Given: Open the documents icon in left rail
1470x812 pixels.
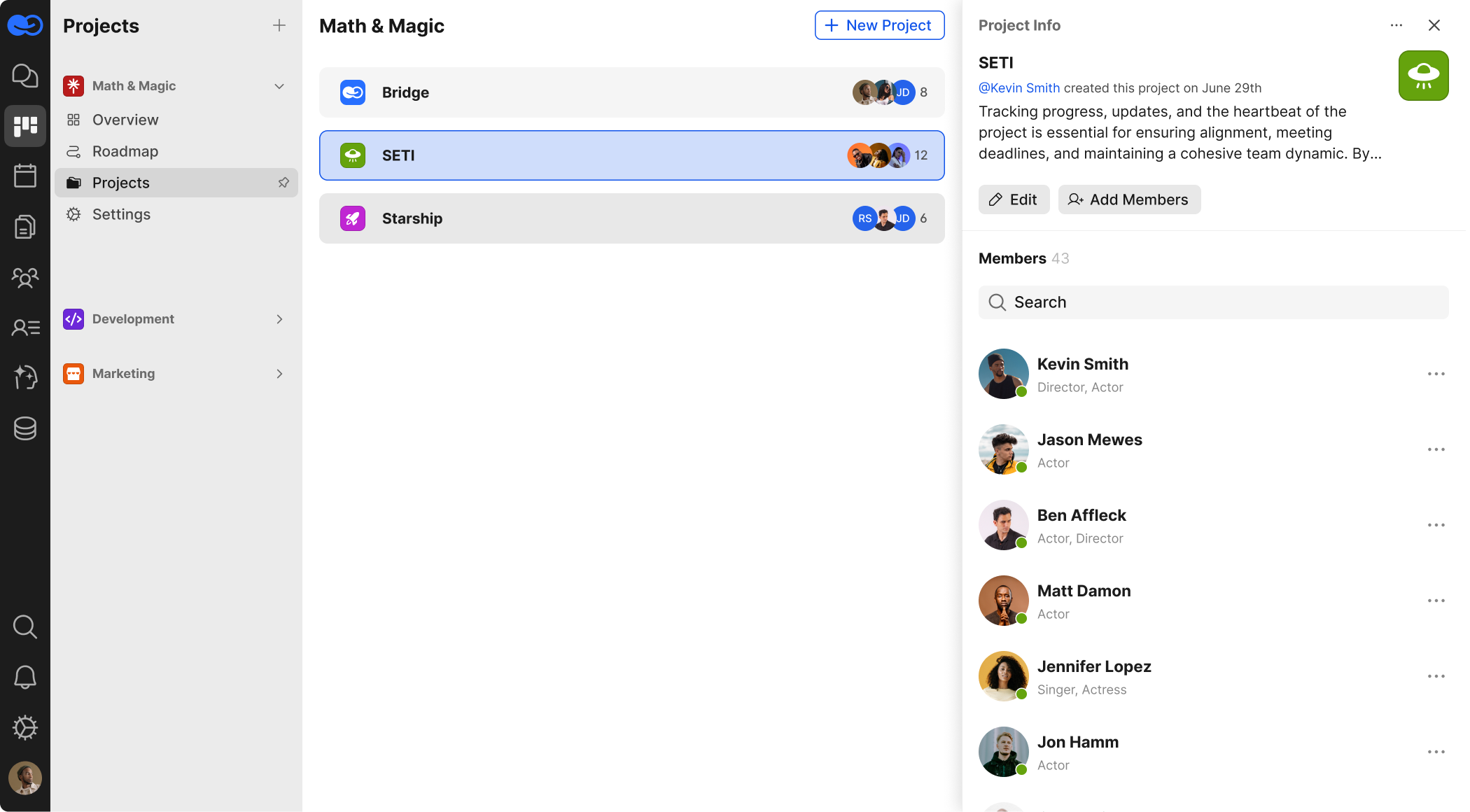Looking at the screenshot, I should 25,227.
